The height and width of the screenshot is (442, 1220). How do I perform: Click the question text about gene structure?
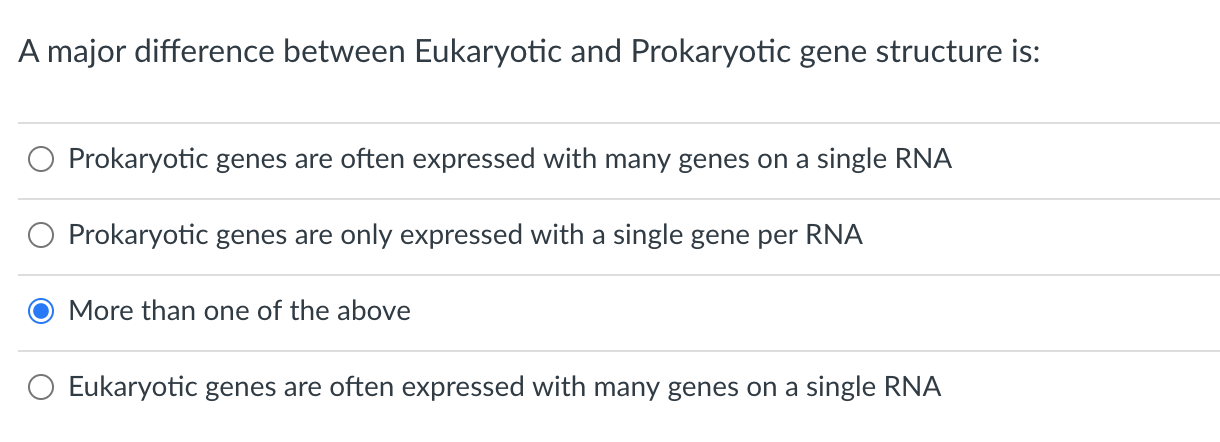coord(529,54)
